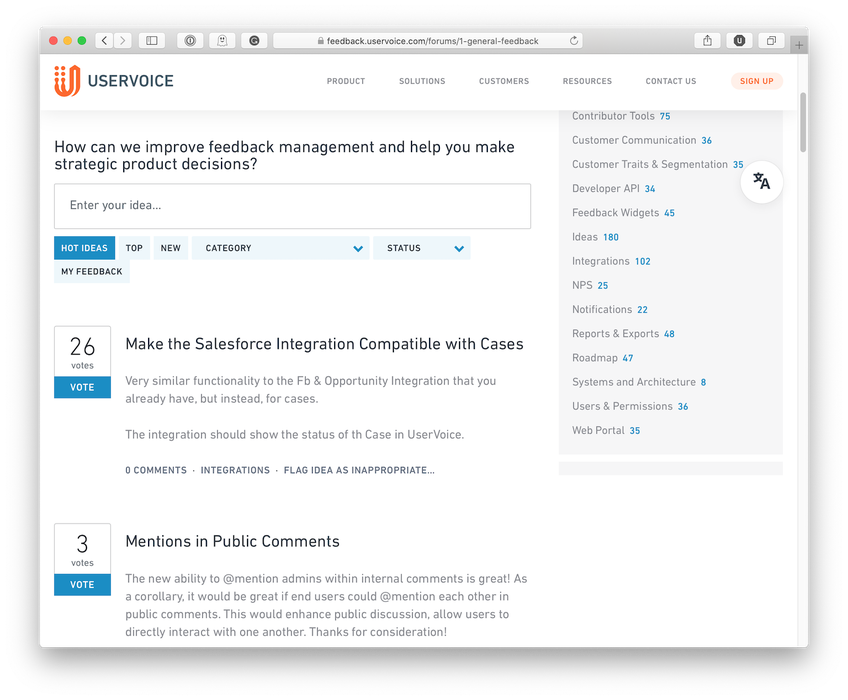Open Users & Permissions category
The image size is (848, 700).
(x=630, y=406)
